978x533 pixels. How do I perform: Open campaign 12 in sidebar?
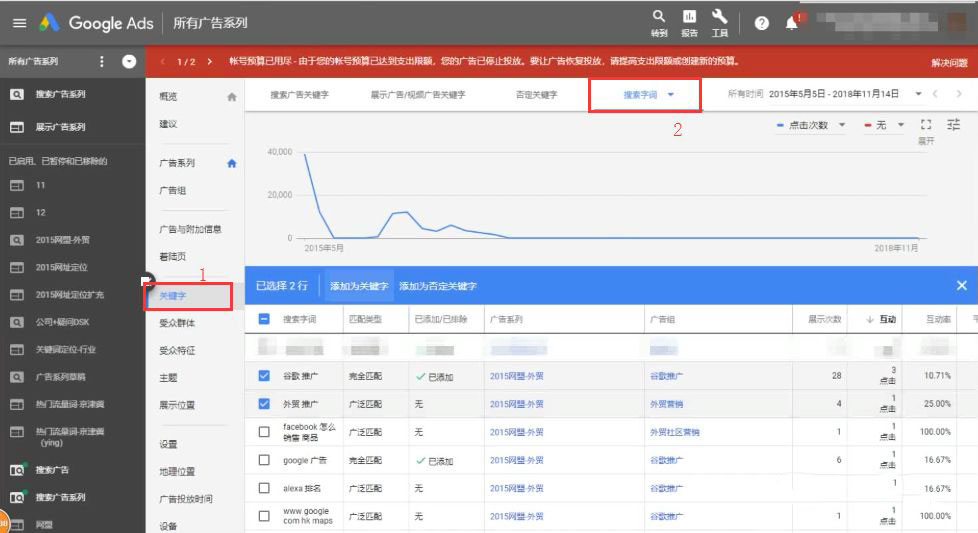coord(41,213)
